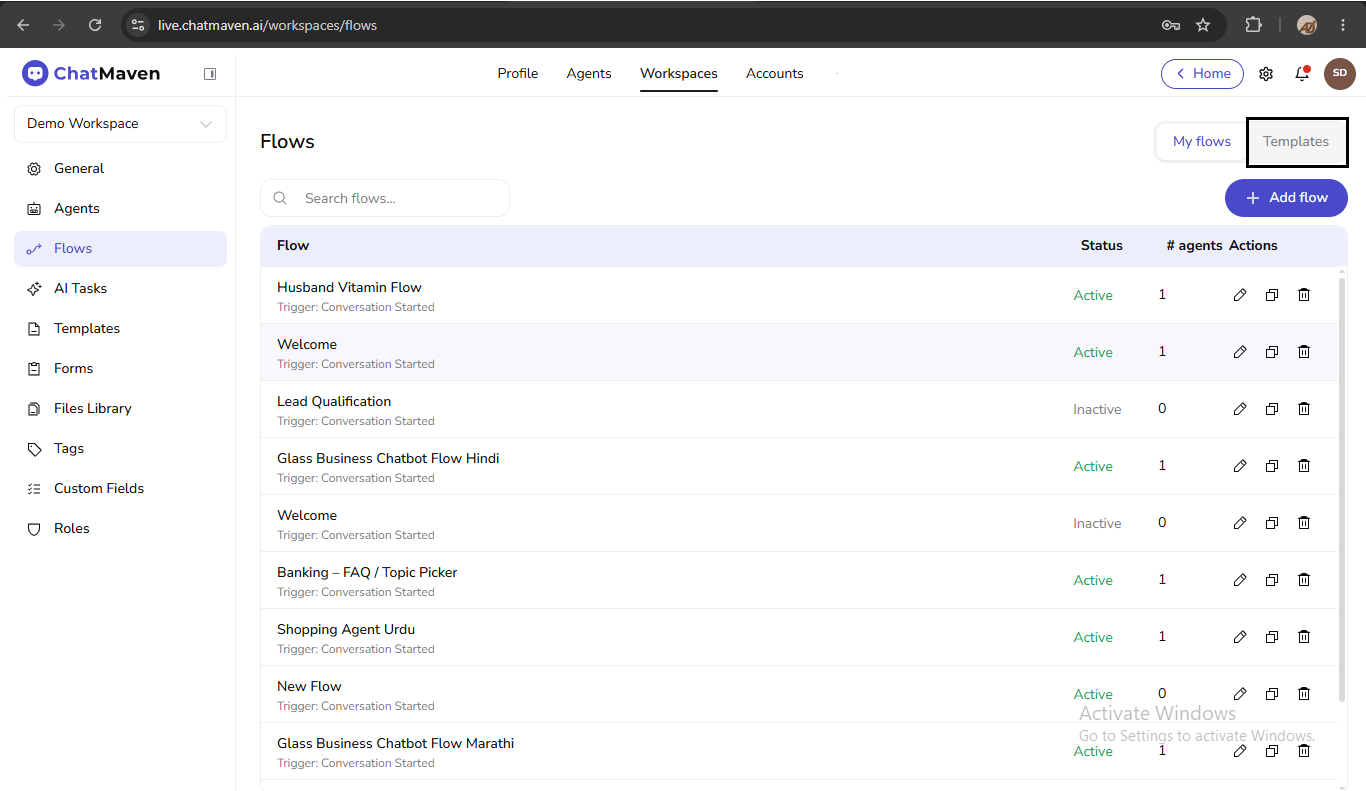
Task: Delete the Banking FAQ Topic Picker flow
Action: (x=1304, y=580)
